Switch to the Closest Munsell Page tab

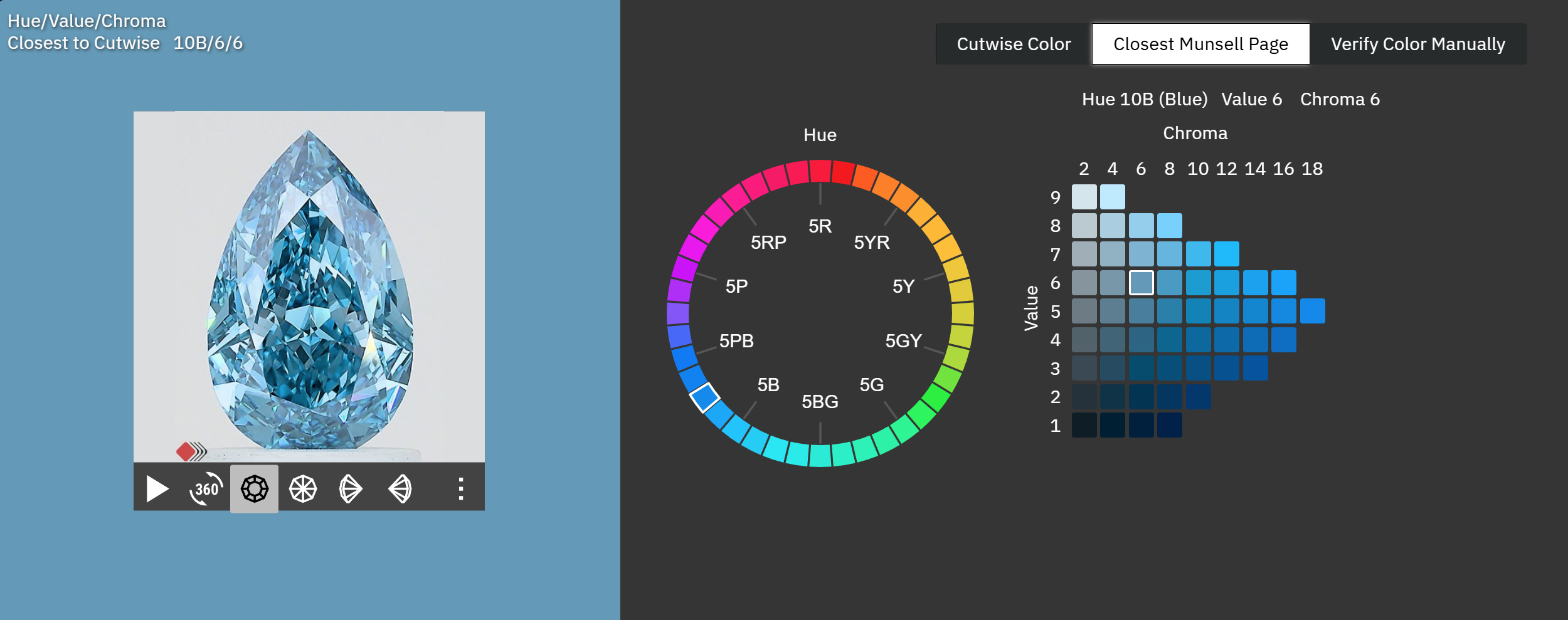[1200, 44]
